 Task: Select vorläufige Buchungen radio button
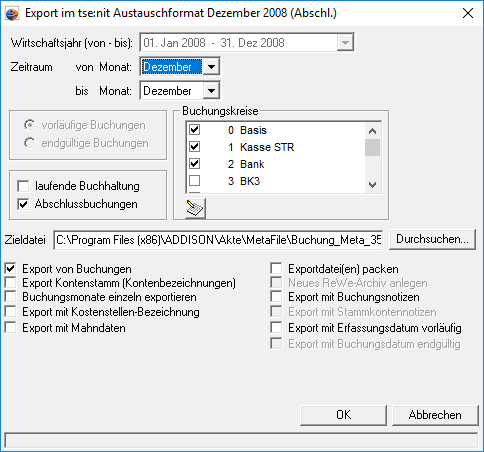[x=29, y=125]
